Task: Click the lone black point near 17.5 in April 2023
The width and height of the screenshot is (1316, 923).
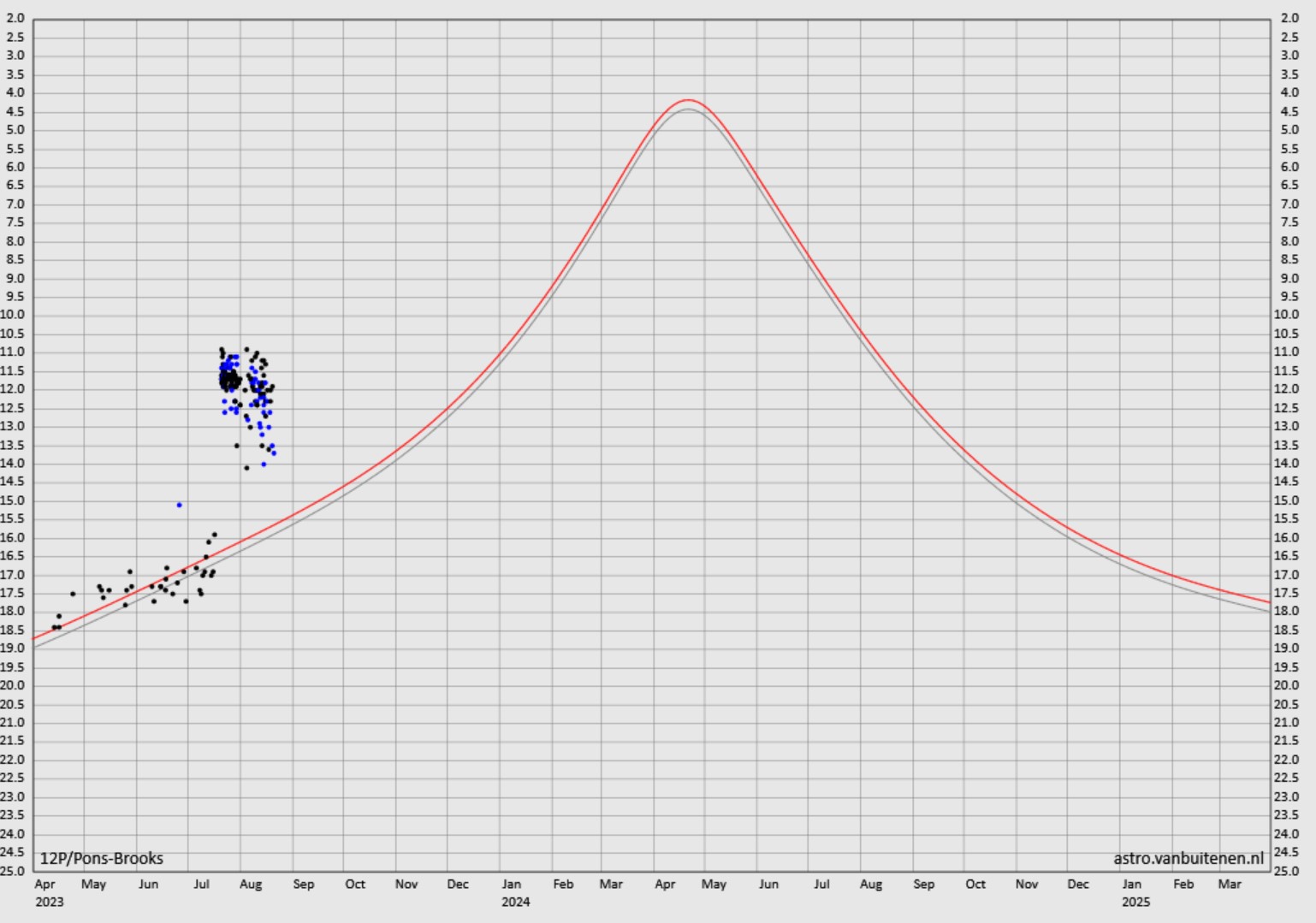Action: (73, 594)
